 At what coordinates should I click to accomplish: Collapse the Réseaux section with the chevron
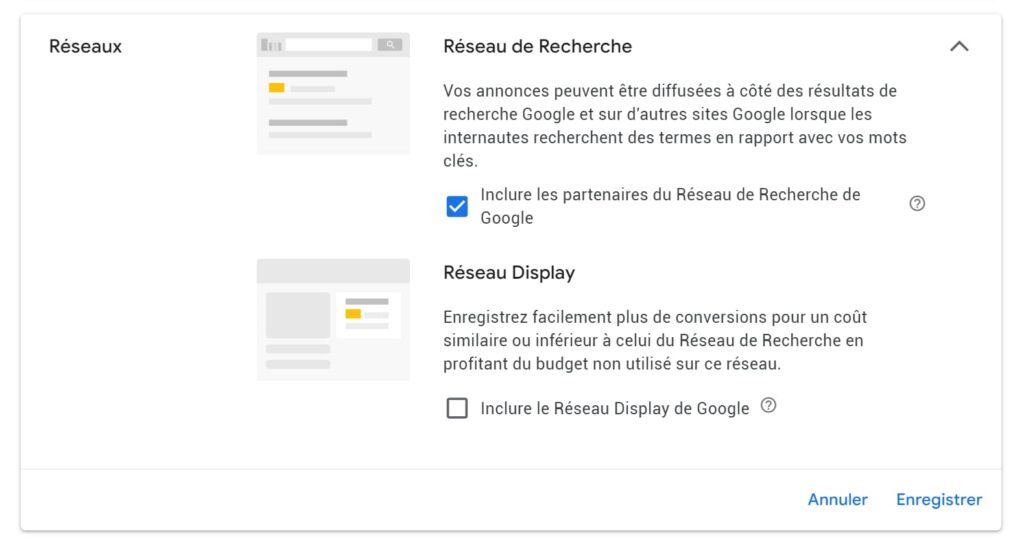coord(959,46)
